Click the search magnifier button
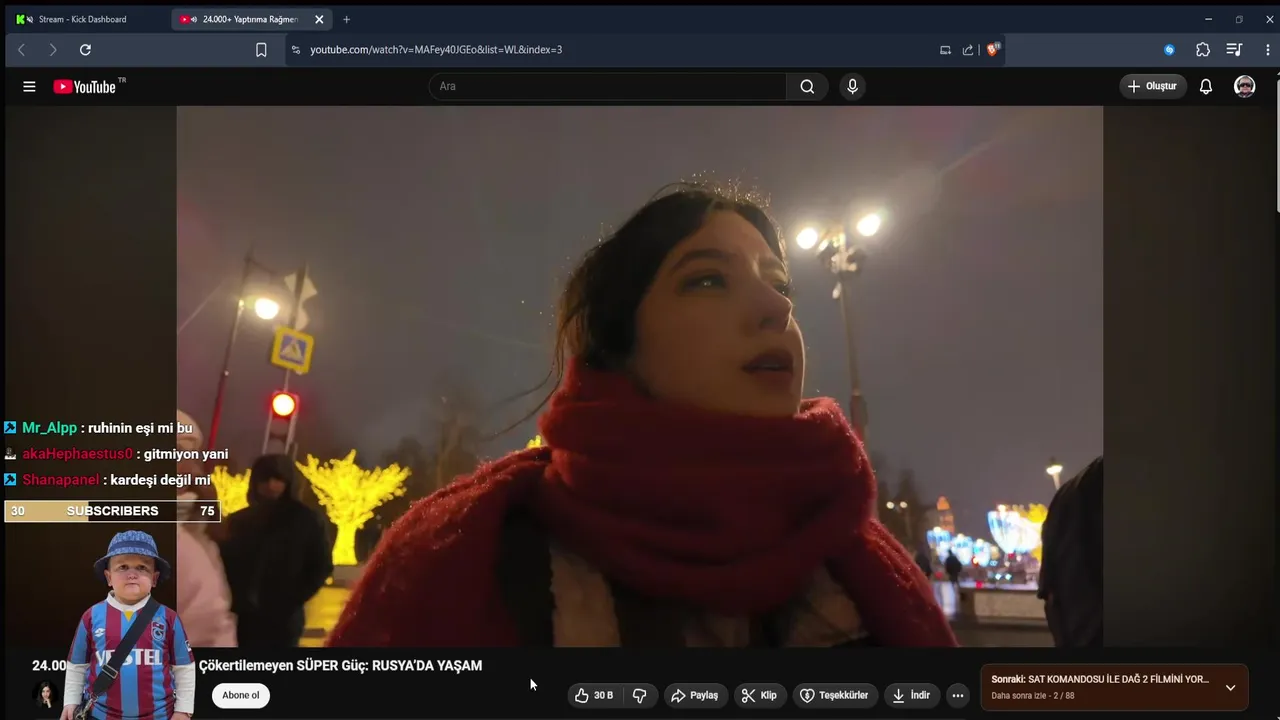This screenshot has height=720, width=1280. [x=807, y=87]
